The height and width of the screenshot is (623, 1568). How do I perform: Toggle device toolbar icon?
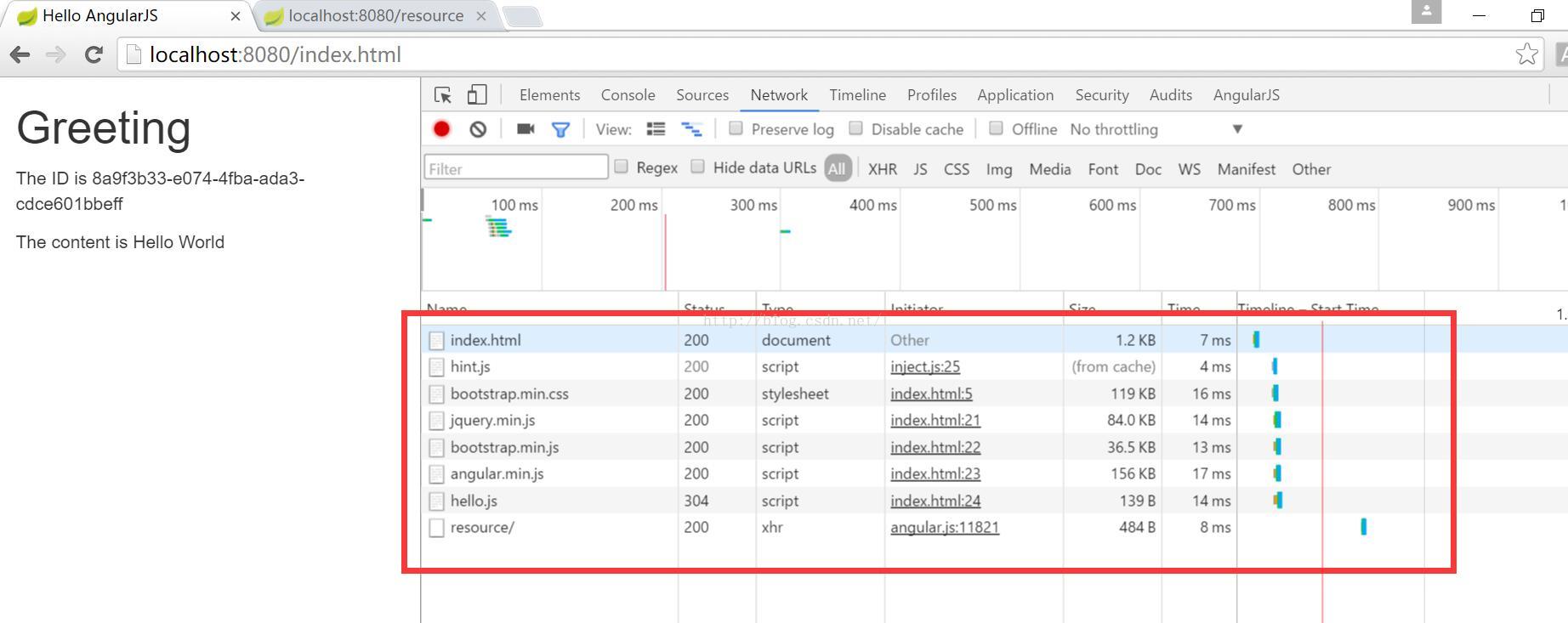(477, 95)
